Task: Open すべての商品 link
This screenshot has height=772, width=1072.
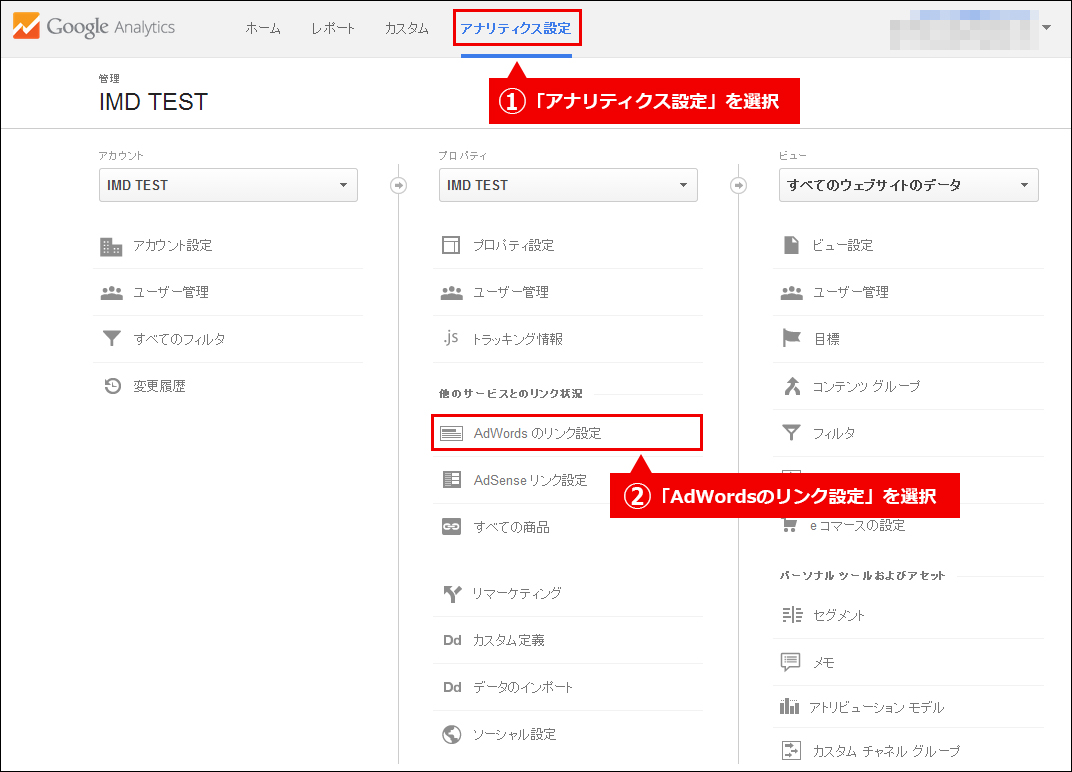Action: click(x=511, y=527)
